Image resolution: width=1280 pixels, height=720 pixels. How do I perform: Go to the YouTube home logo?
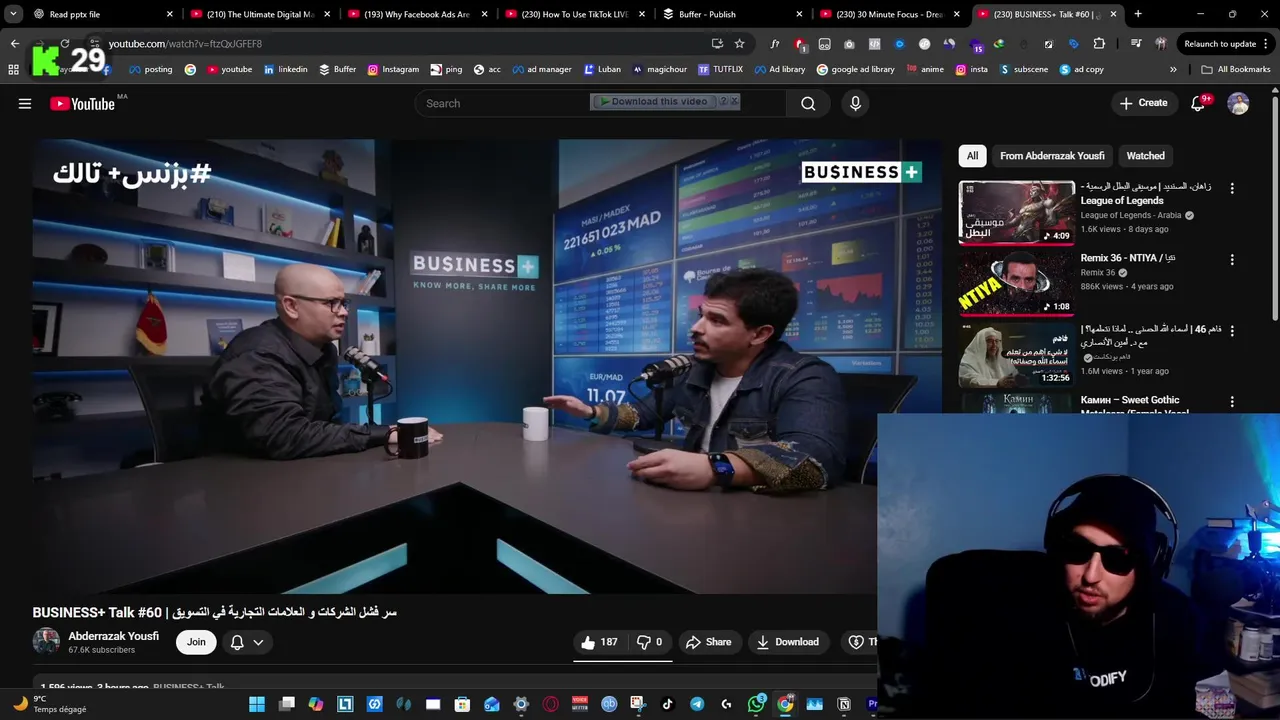(82, 103)
